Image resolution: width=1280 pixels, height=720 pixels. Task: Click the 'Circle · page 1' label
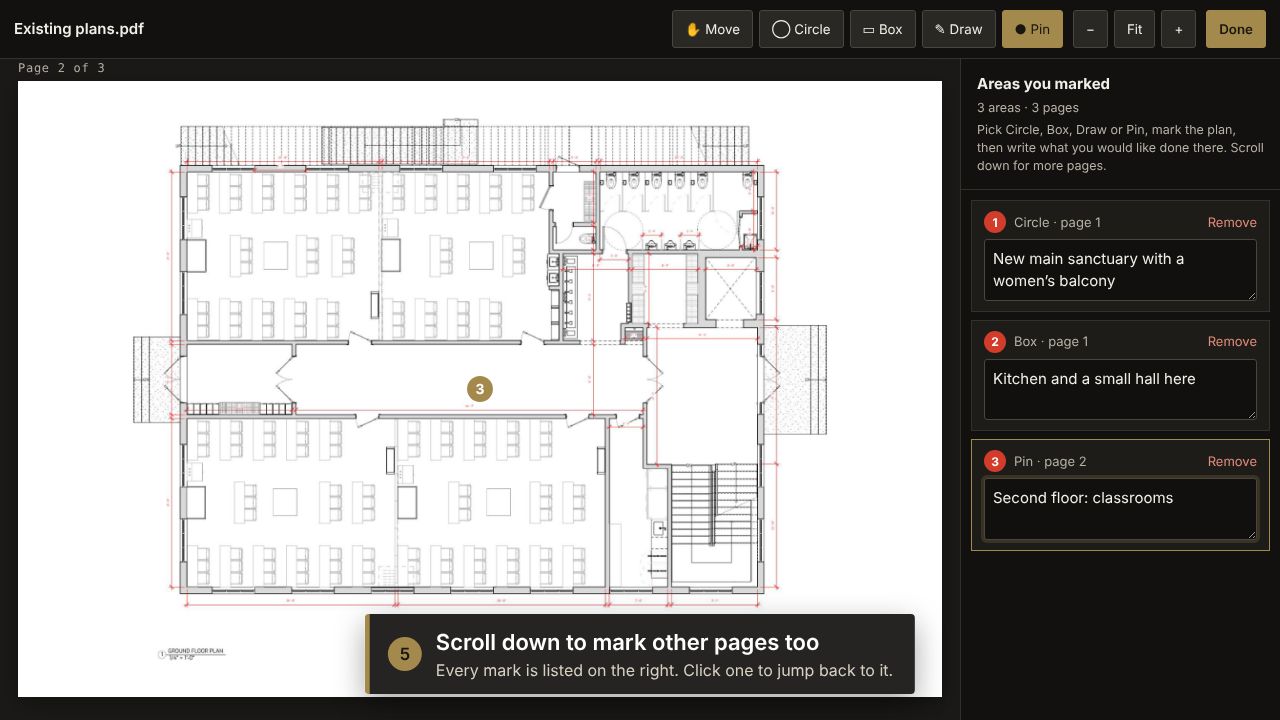pyautogui.click(x=1057, y=223)
